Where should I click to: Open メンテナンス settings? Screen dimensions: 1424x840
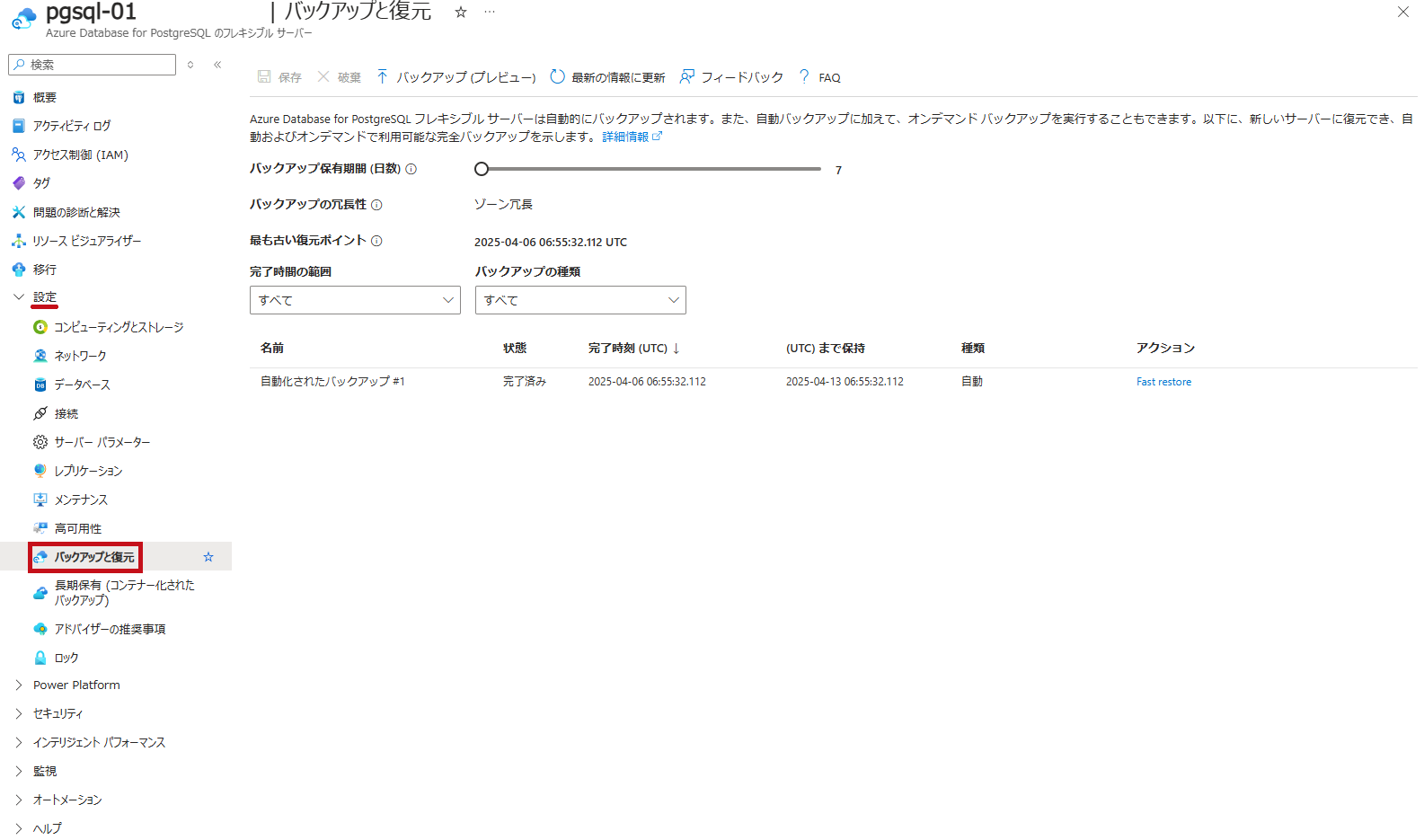pos(81,500)
